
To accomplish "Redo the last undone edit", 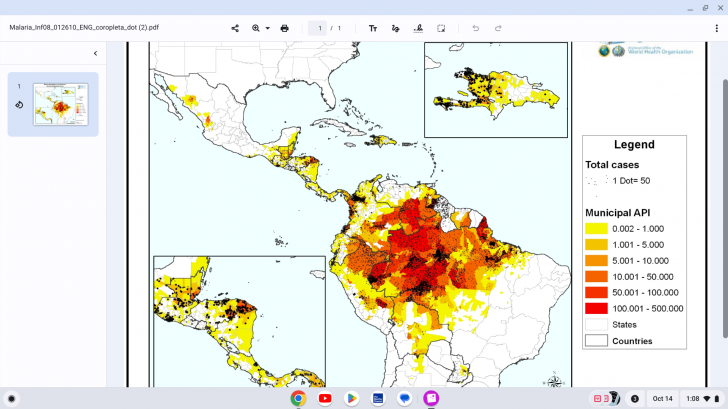I will pyautogui.click(x=498, y=28).
